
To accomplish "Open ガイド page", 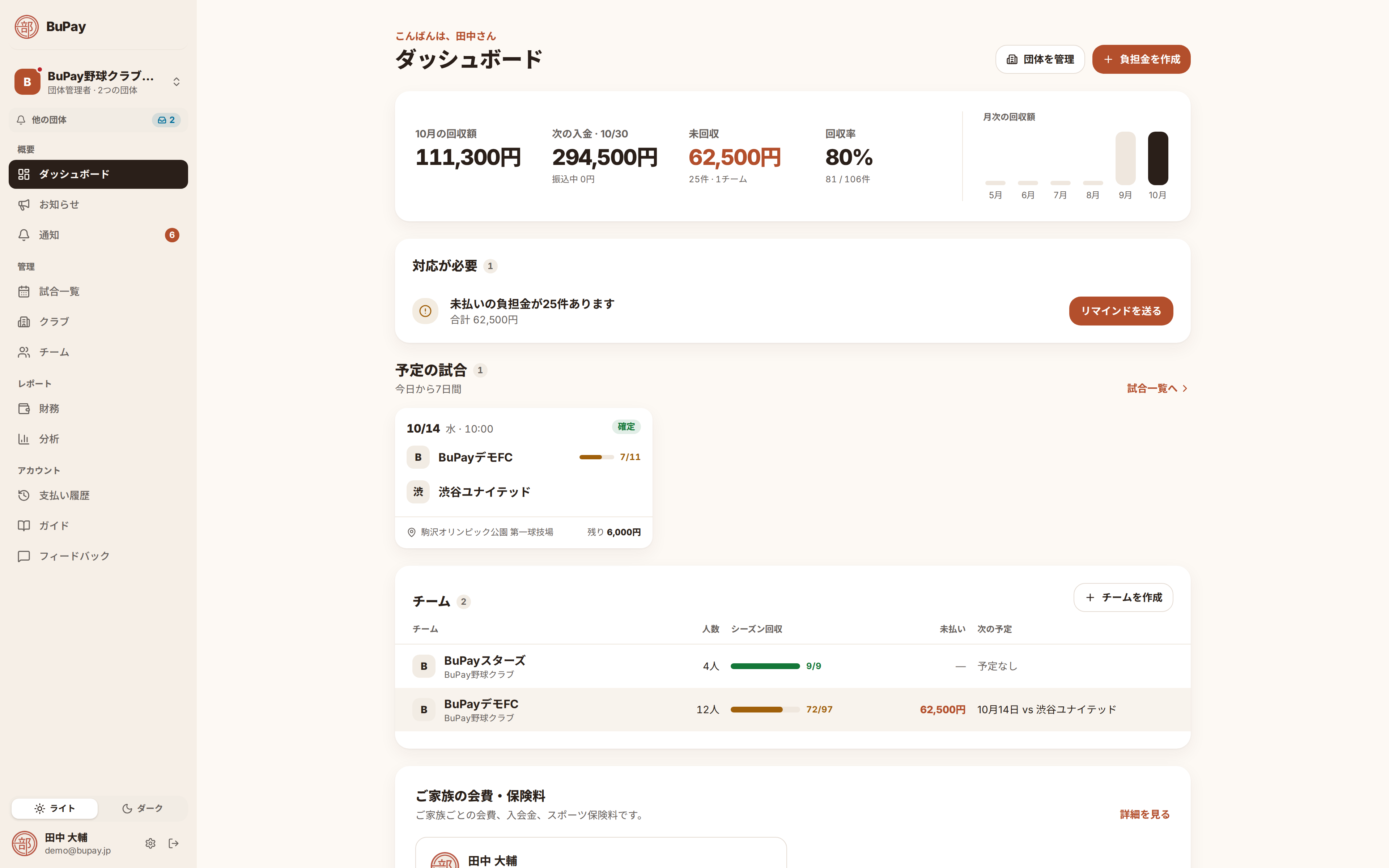I will point(98,525).
